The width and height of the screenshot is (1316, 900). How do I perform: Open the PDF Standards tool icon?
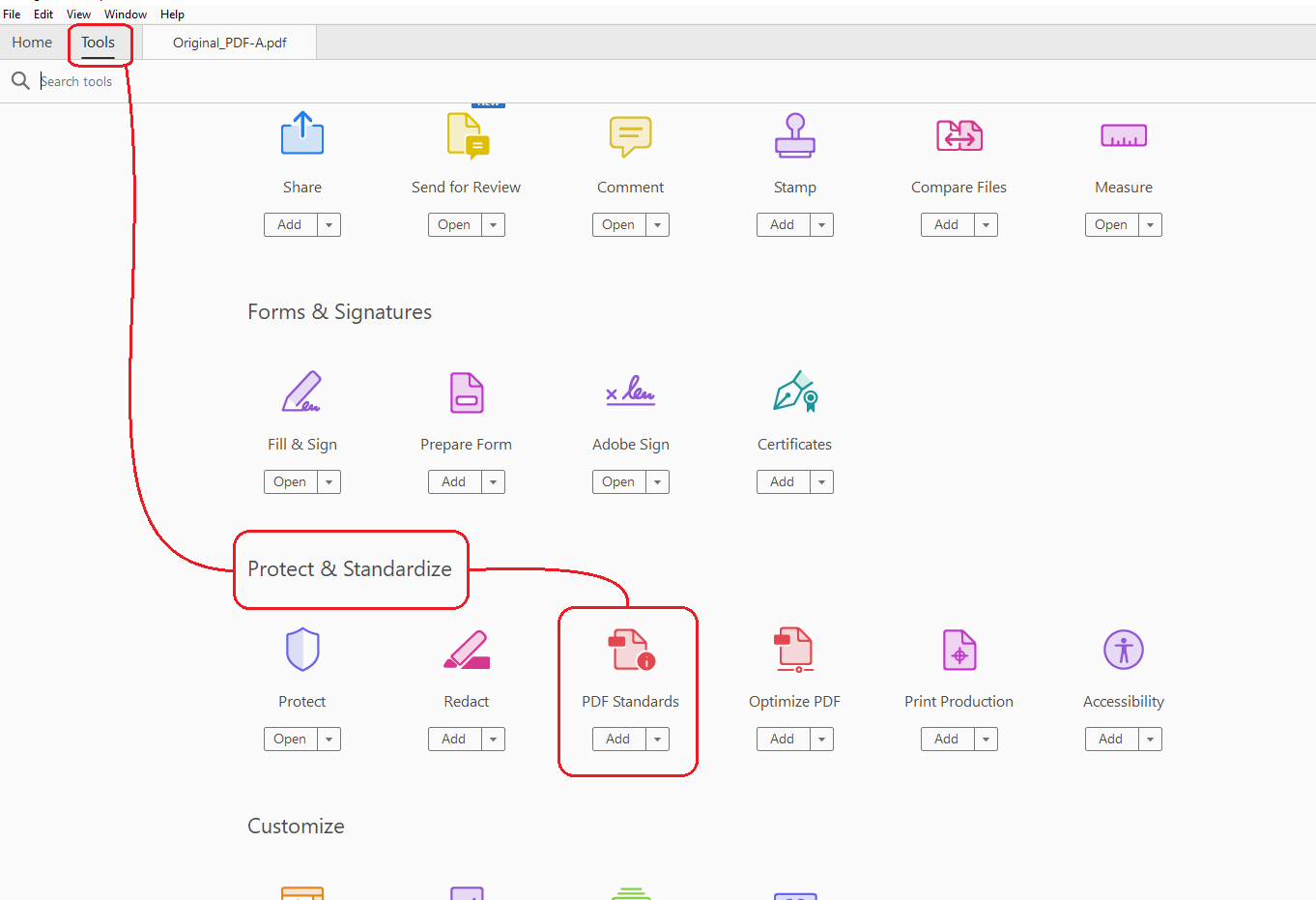630,649
